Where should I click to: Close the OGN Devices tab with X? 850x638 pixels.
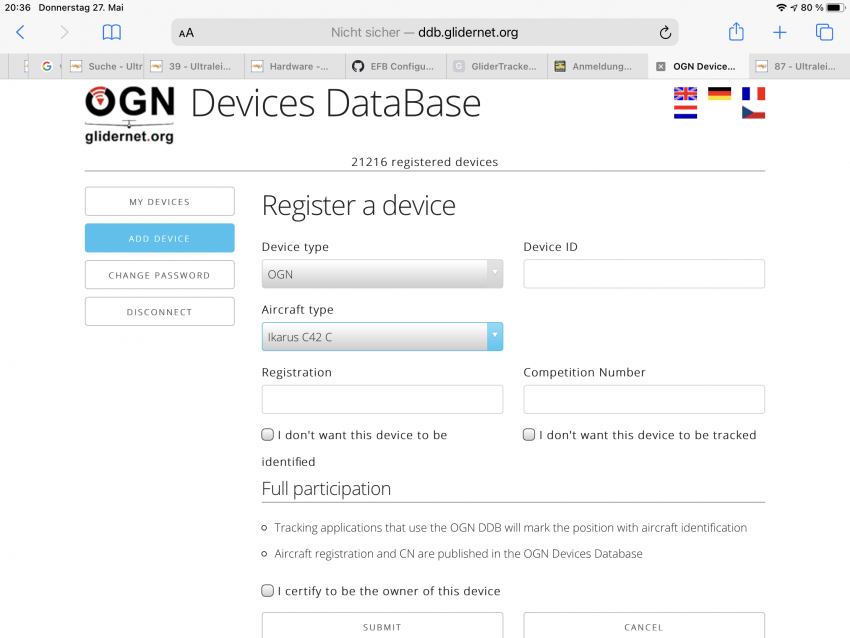click(660, 67)
